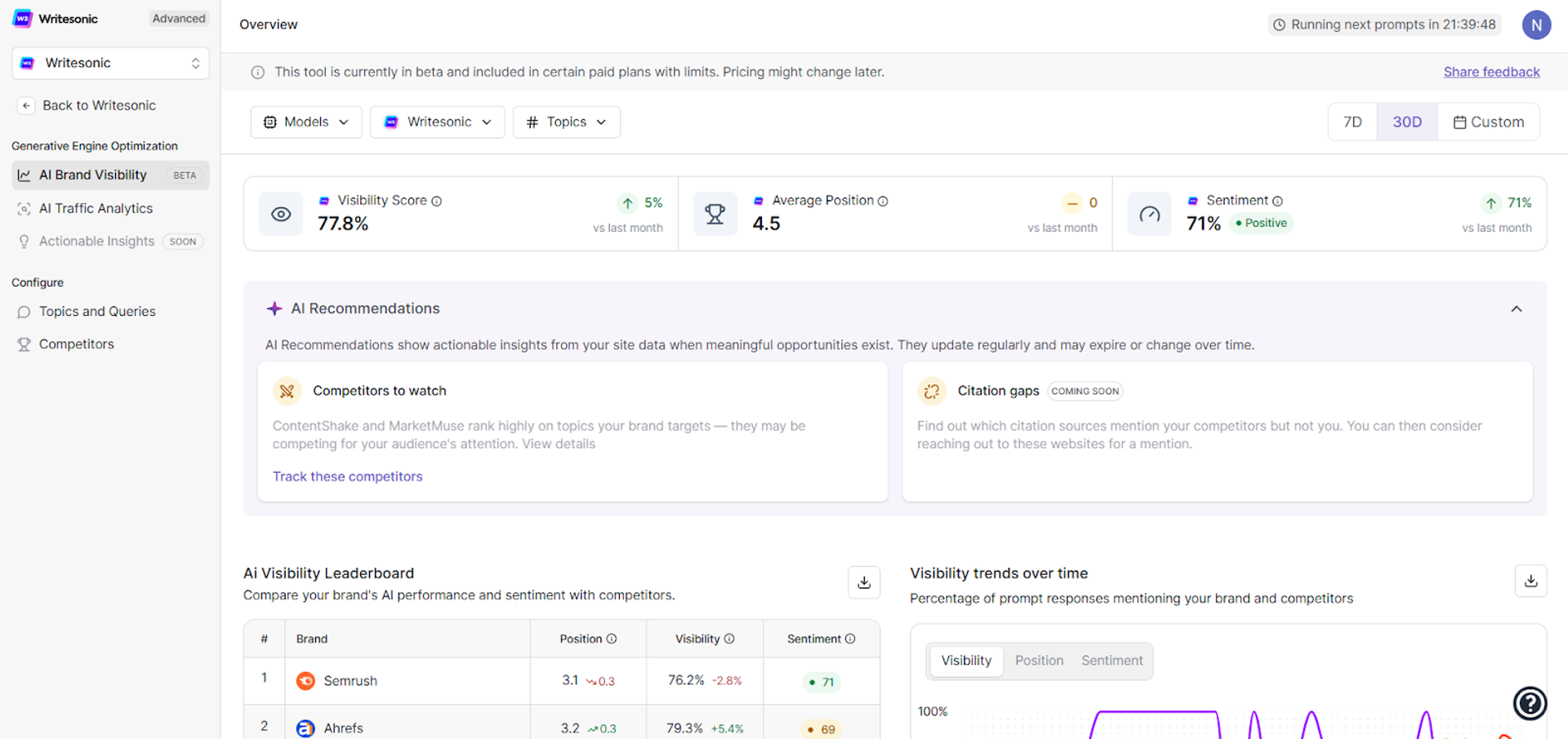
Task: Click the Semrush brand row
Action: click(x=562, y=681)
